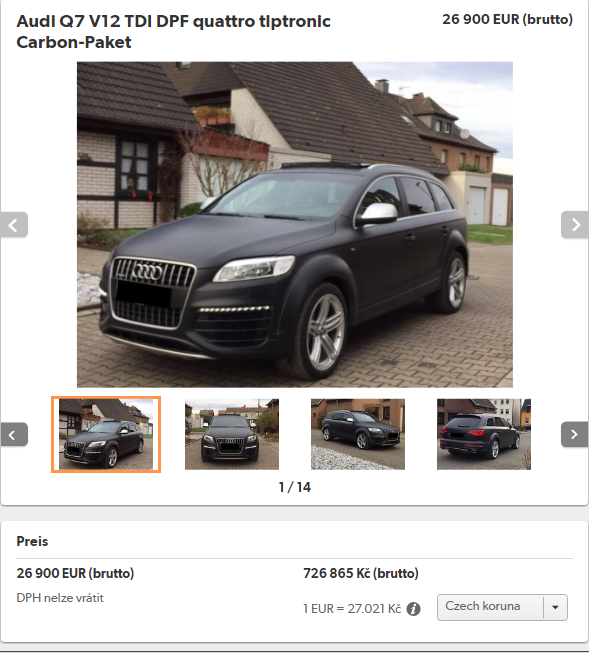Click the DPH nelze vrátit note
The image size is (589, 653).
(x=60, y=598)
